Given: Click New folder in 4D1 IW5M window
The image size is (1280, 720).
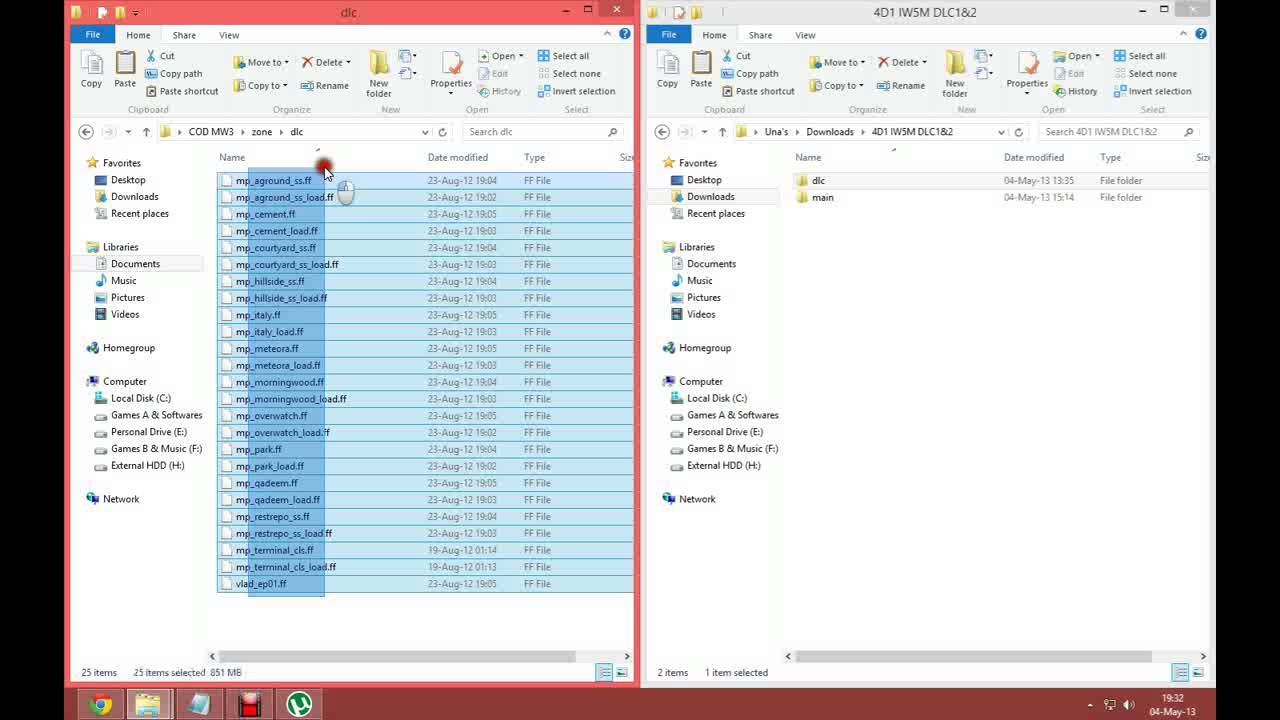Looking at the screenshot, I should tap(955, 74).
